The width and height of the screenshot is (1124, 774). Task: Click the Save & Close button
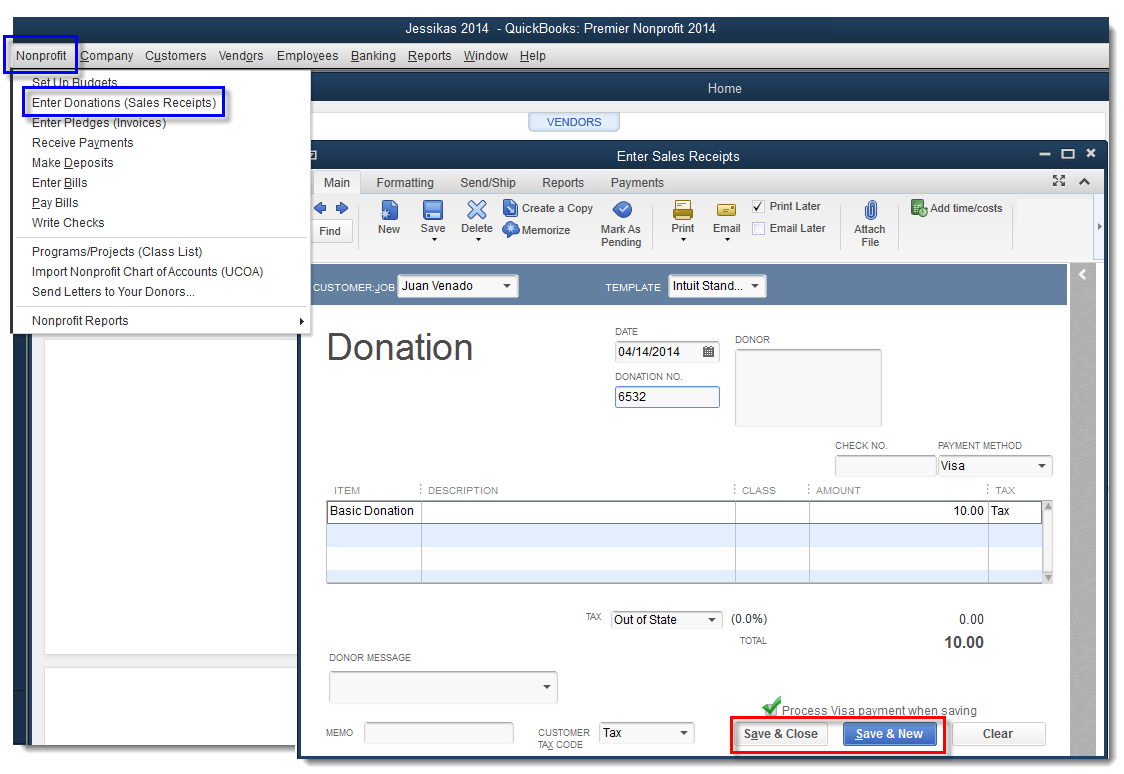click(781, 734)
